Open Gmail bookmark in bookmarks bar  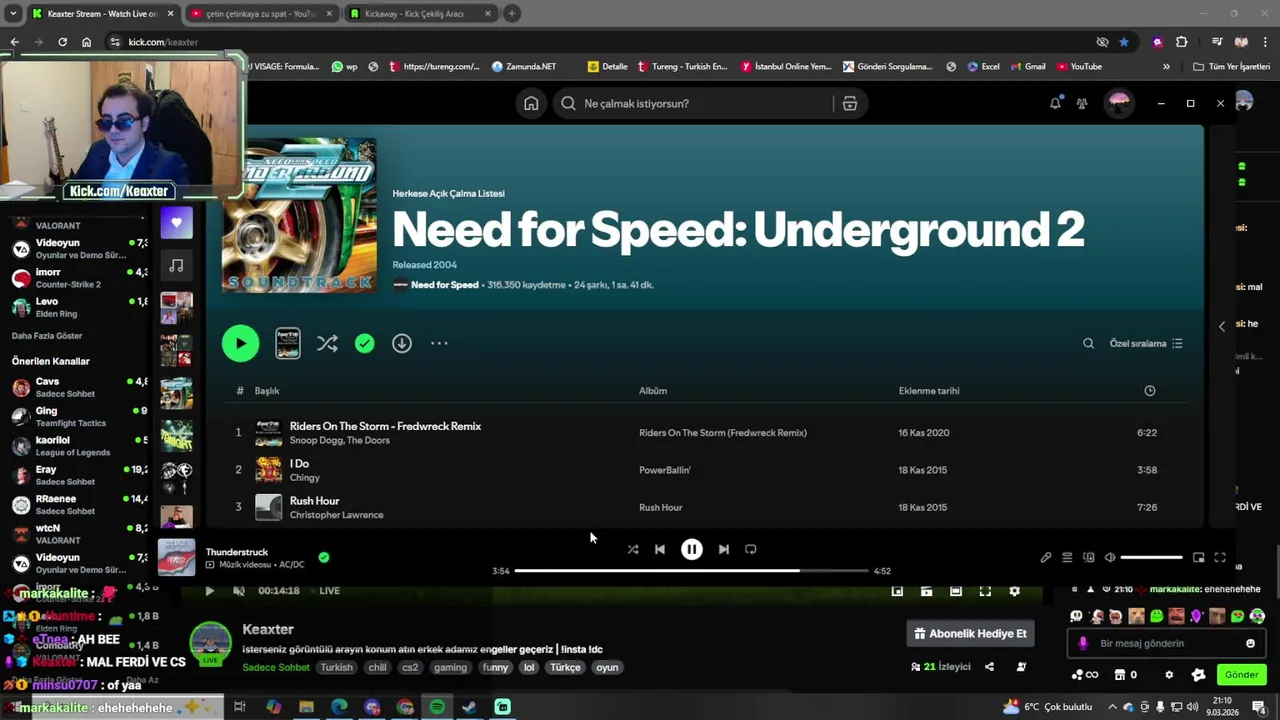click(x=1028, y=67)
